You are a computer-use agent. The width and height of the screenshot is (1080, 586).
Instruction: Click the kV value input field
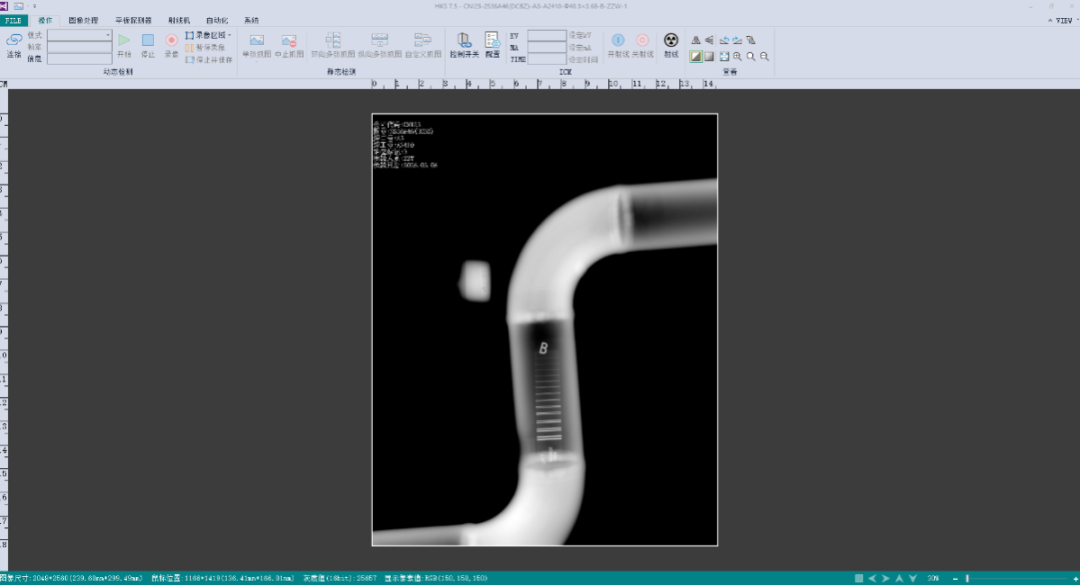pos(546,35)
